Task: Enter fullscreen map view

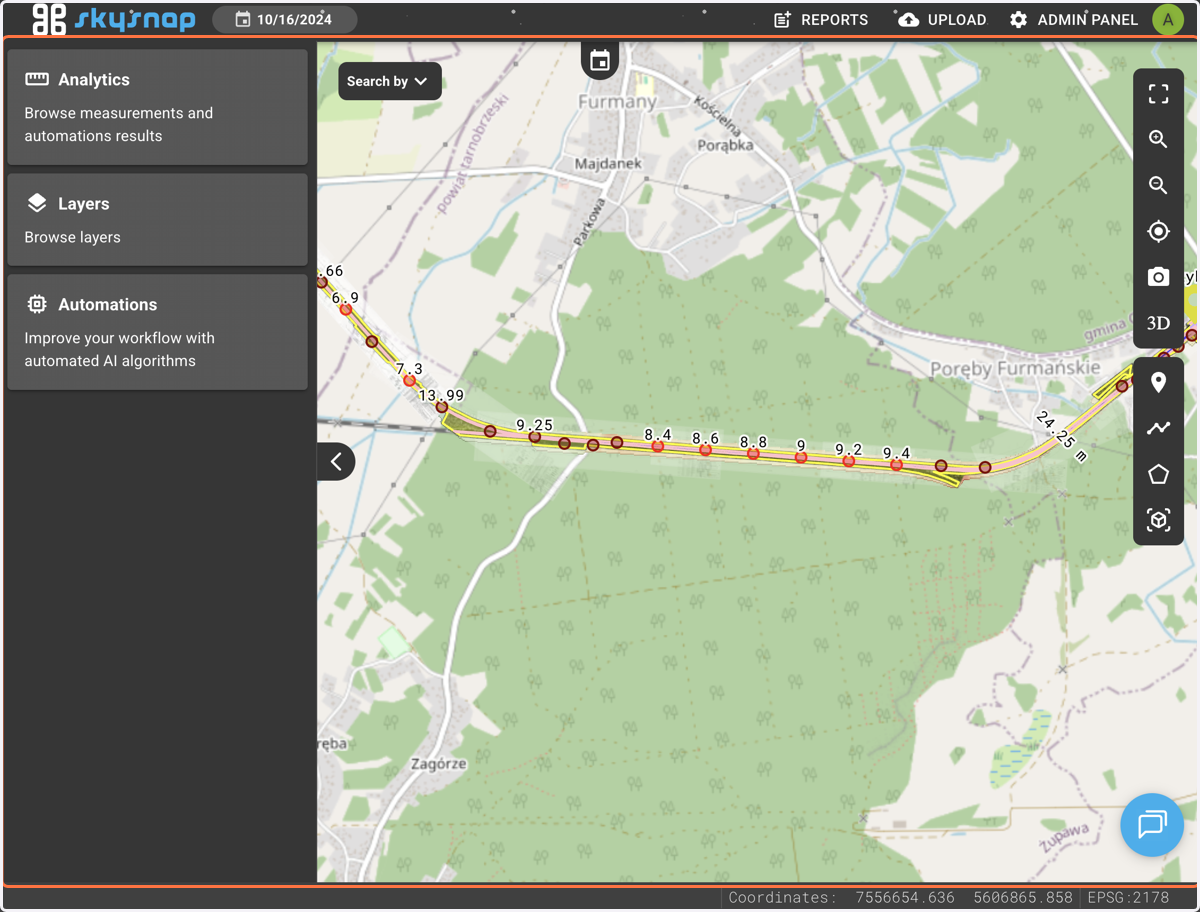Action: 1158,94
